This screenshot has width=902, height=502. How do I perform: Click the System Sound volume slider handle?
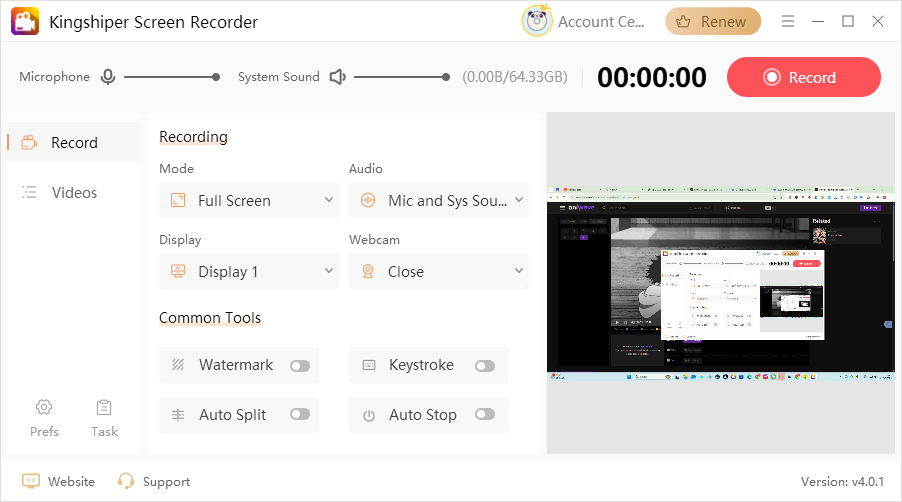point(446,77)
